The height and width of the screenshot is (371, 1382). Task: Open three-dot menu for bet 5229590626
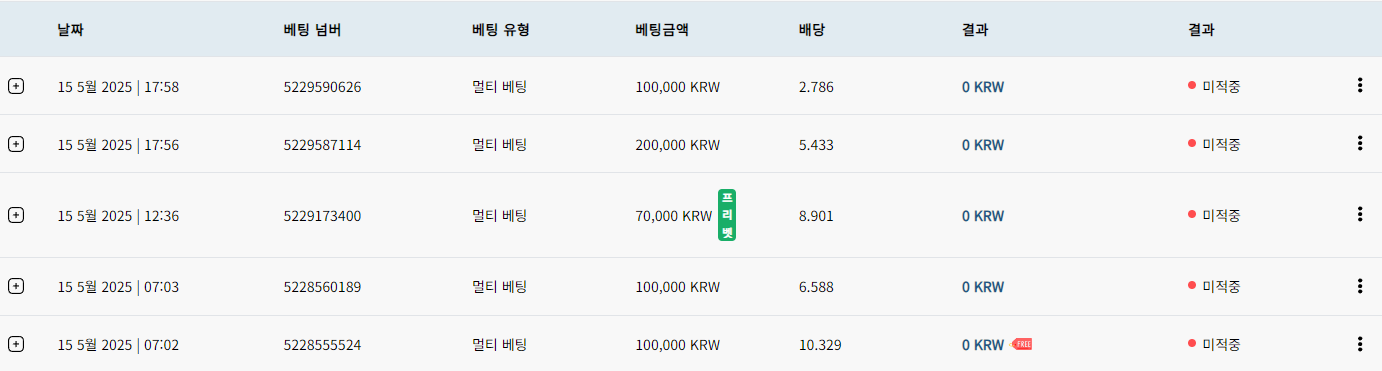tap(1359, 85)
